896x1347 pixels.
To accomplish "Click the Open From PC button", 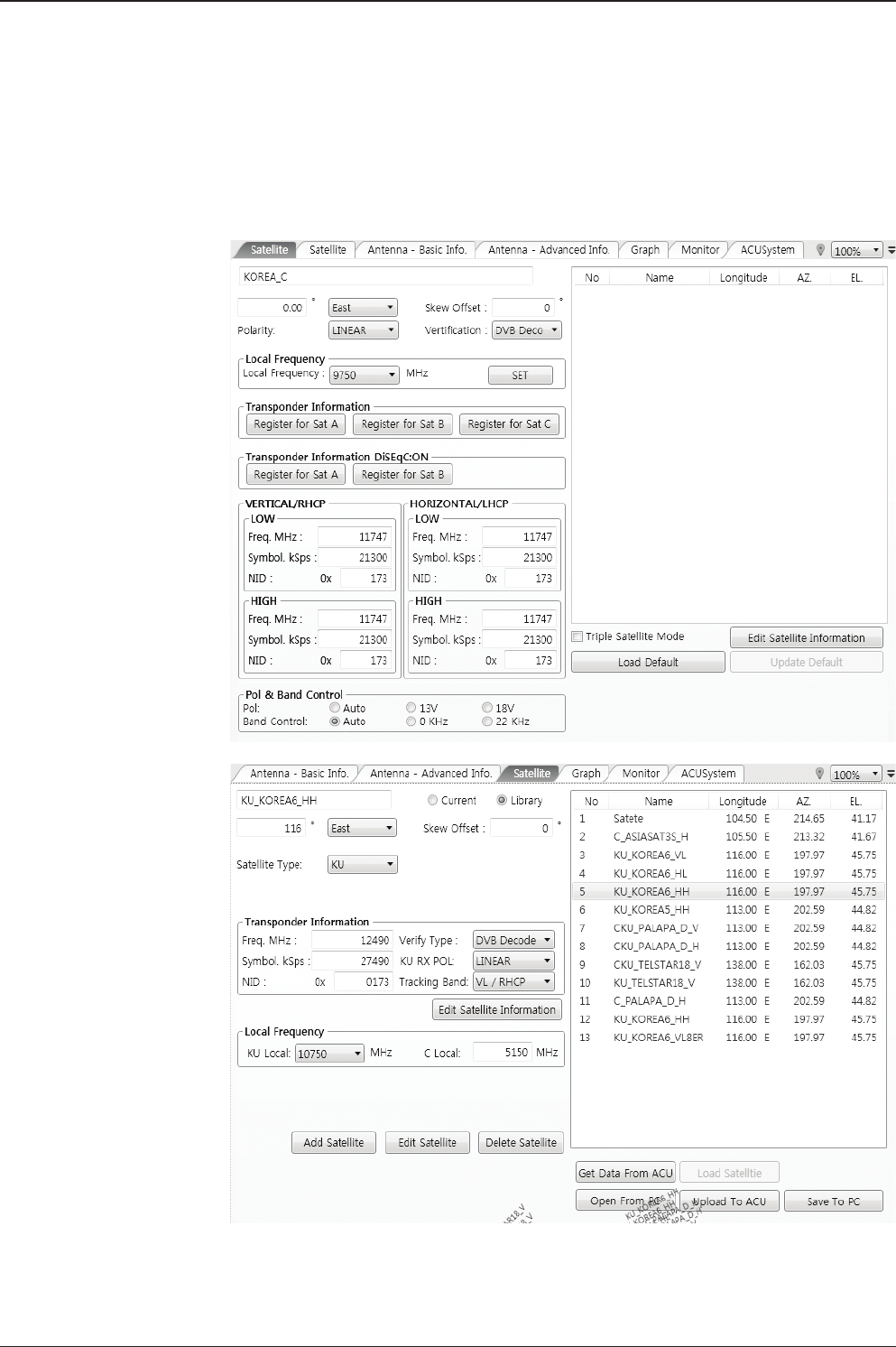I will (626, 1201).
